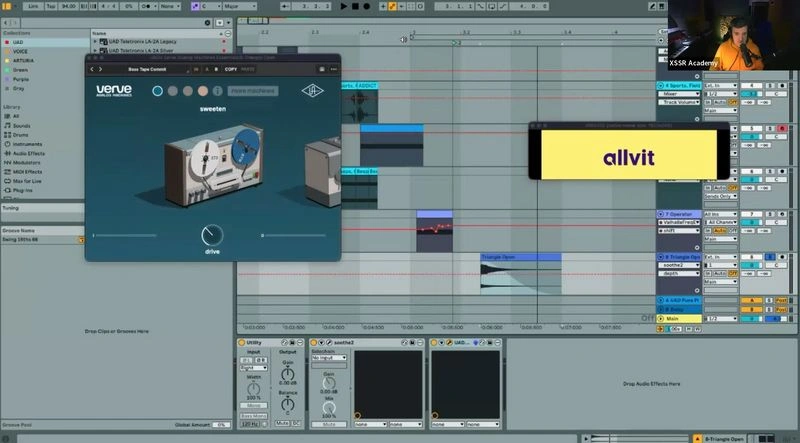
Task: Select the Drums category in browser
Action: 20,135
